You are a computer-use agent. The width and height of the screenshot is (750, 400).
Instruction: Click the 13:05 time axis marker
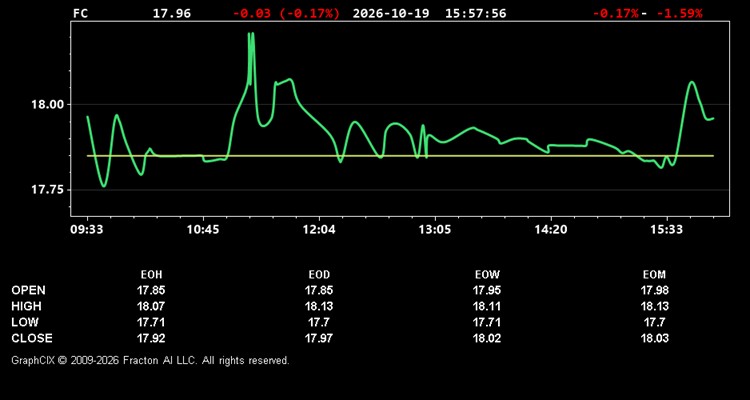coord(435,230)
